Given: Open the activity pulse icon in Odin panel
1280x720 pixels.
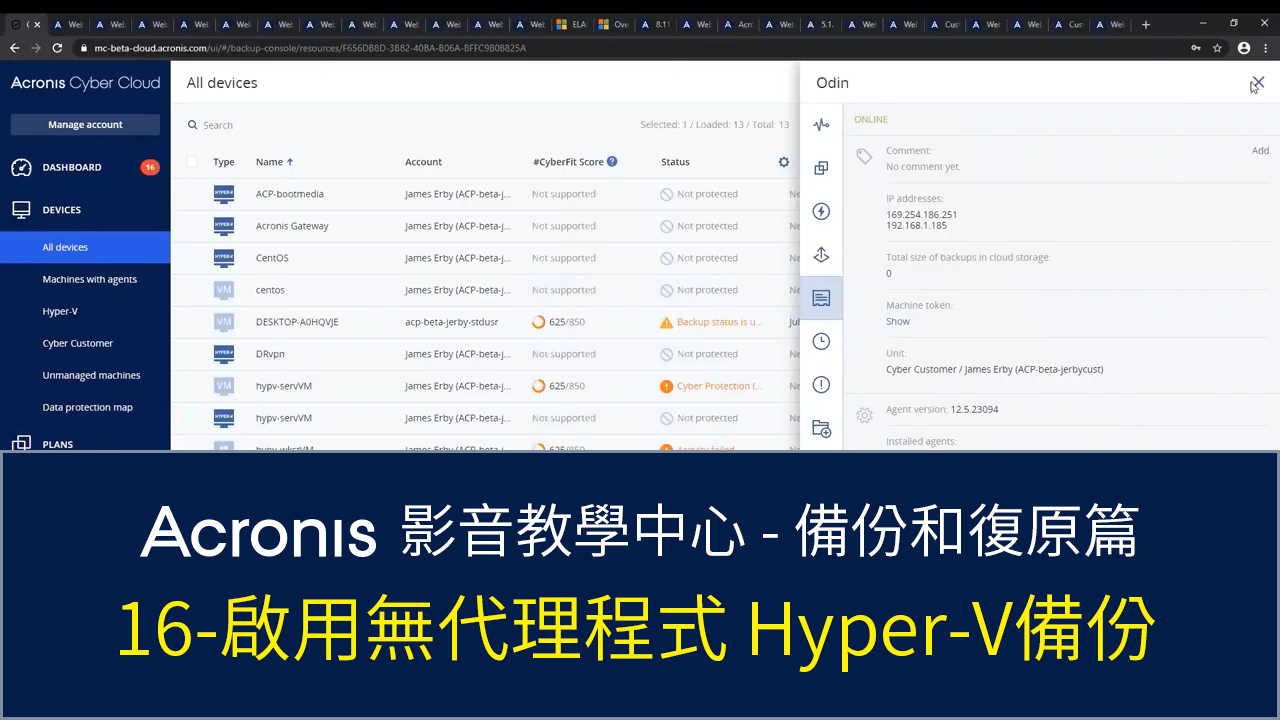Looking at the screenshot, I should tap(821, 125).
